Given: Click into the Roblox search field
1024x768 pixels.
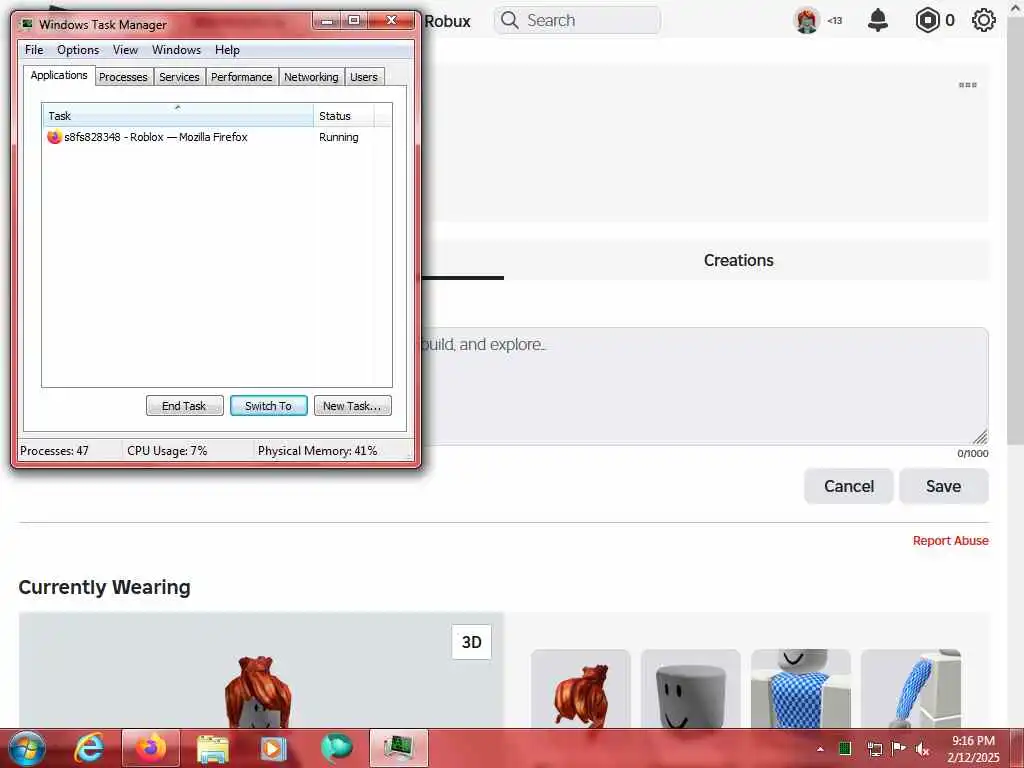Looking at the screenshot, I should [578, 20].
